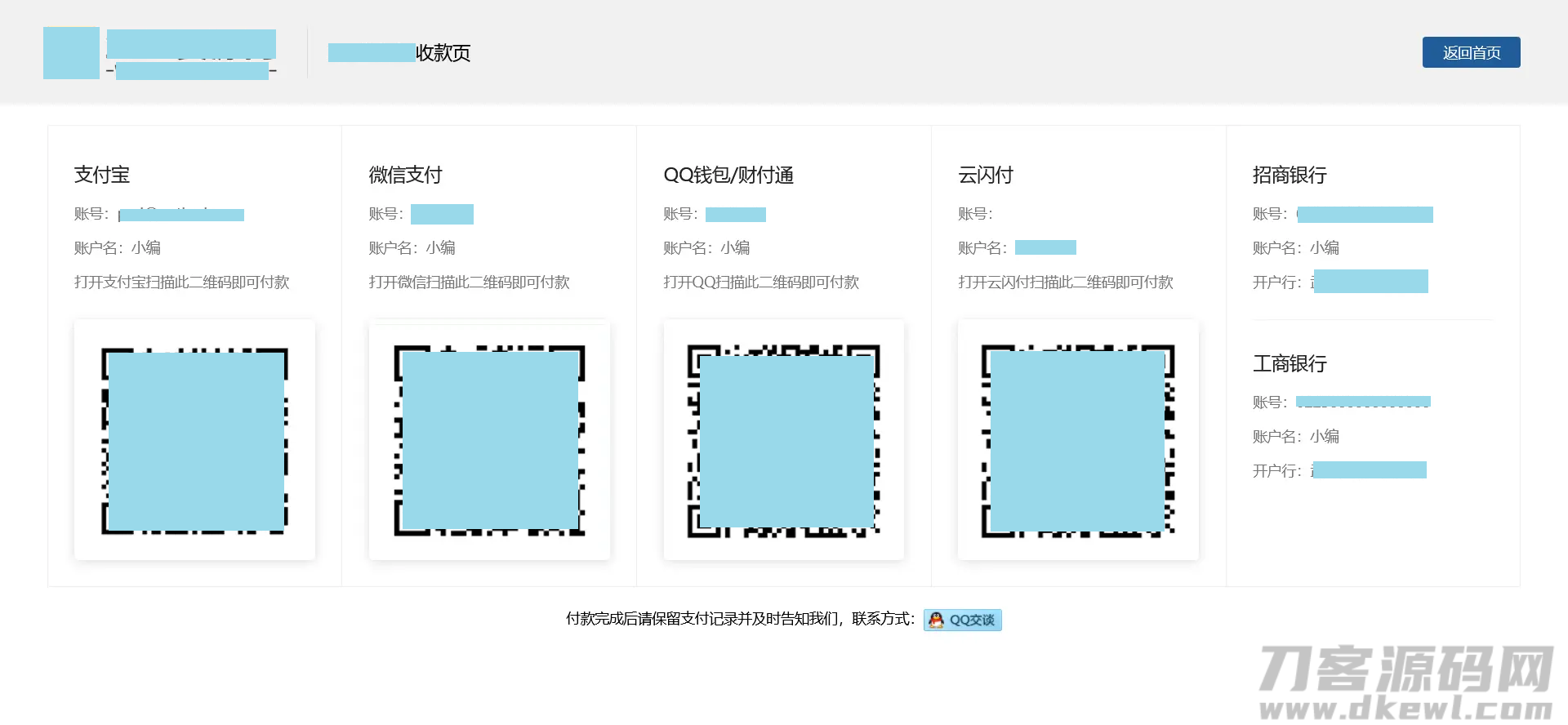
Task: Open the 微信支付 QR code image
Action: coord(489,440)
